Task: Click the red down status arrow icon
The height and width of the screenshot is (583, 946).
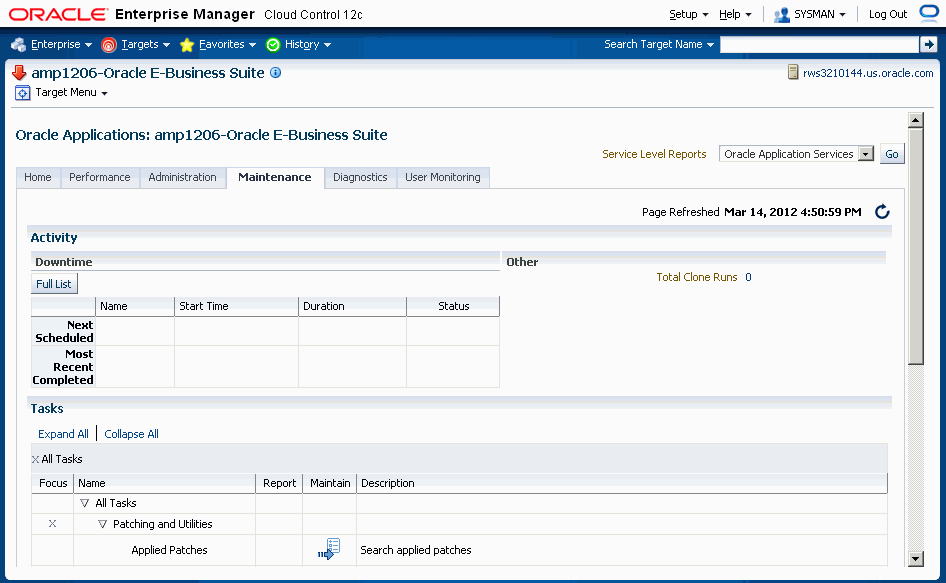Action: click(x=19, y=73)
